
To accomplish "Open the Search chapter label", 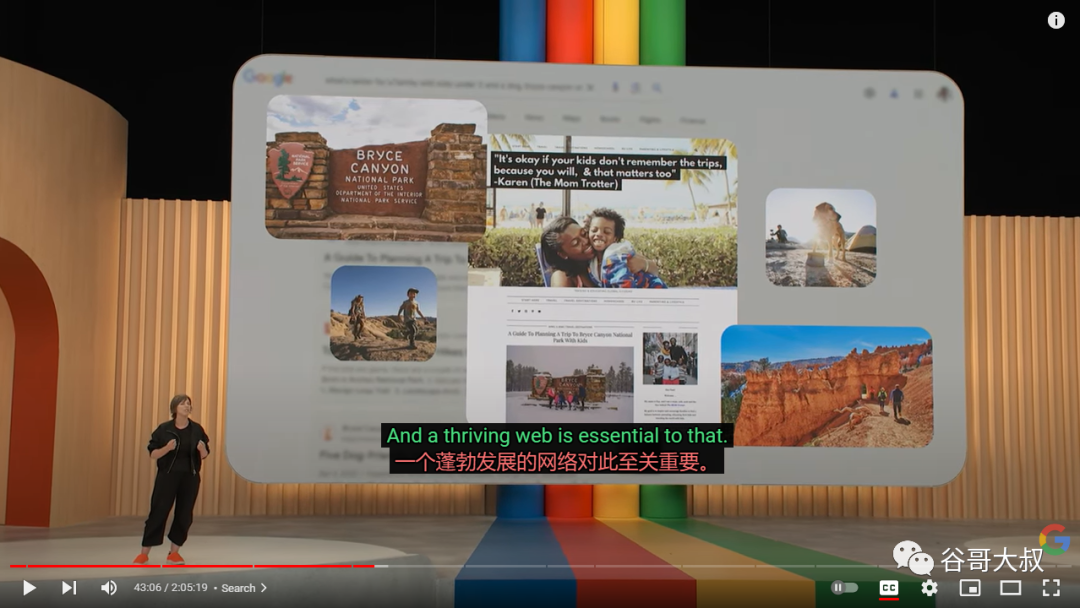I will click(x=238, y=588).
